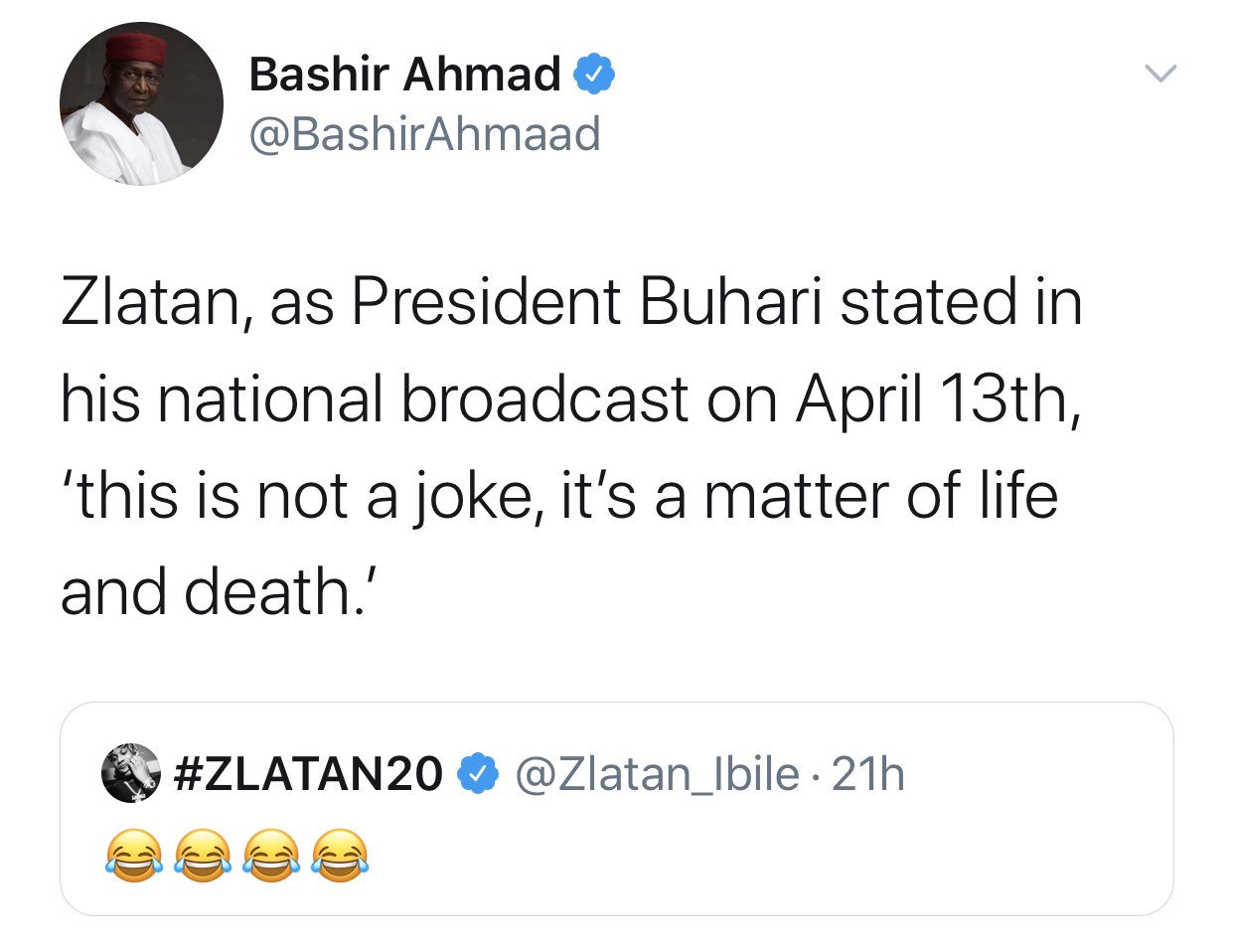Open Bashir Ahmad's profile picture
This screenshot has width=1234, height=952.
141,104
